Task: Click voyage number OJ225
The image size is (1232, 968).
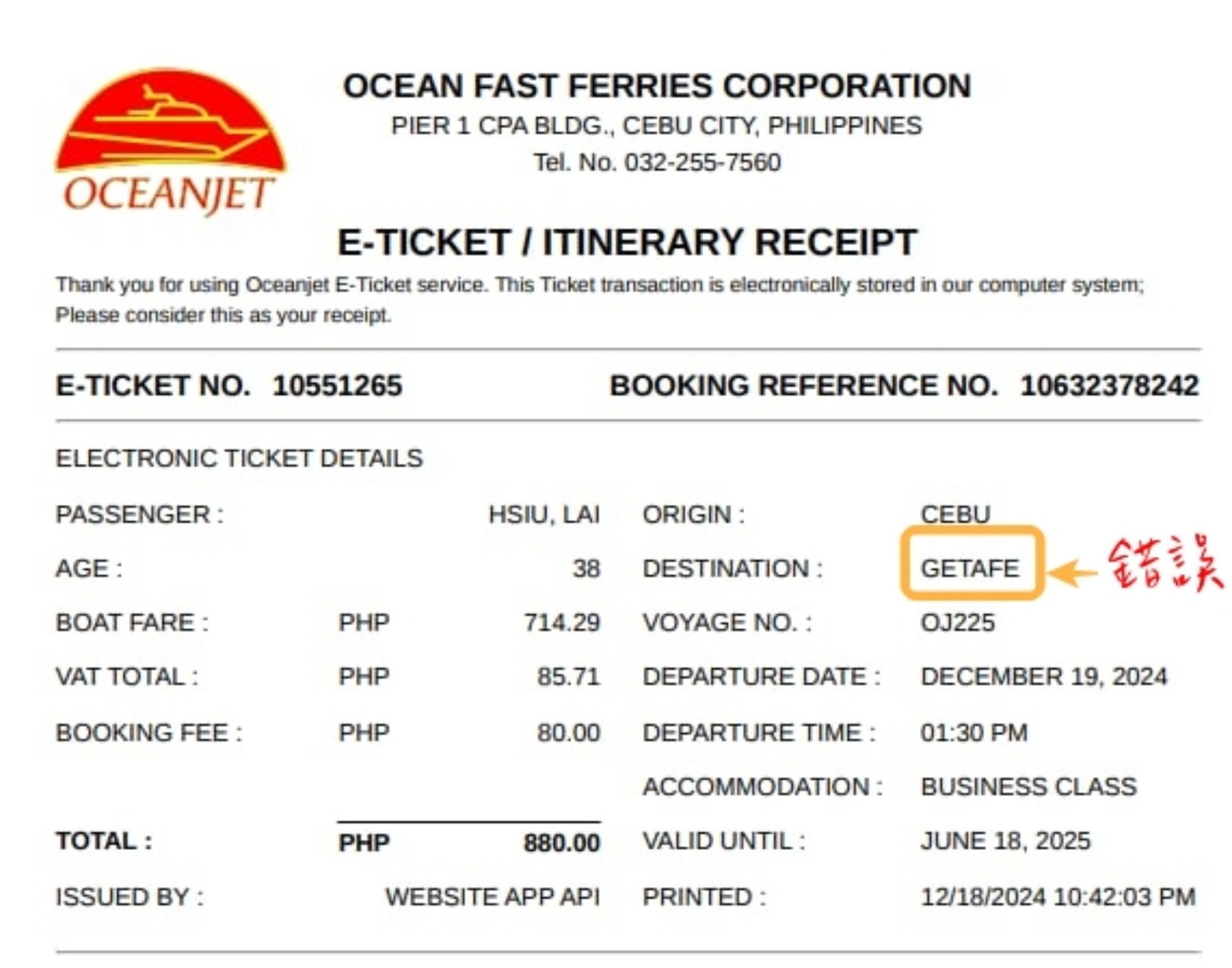Action: (957, 622)
